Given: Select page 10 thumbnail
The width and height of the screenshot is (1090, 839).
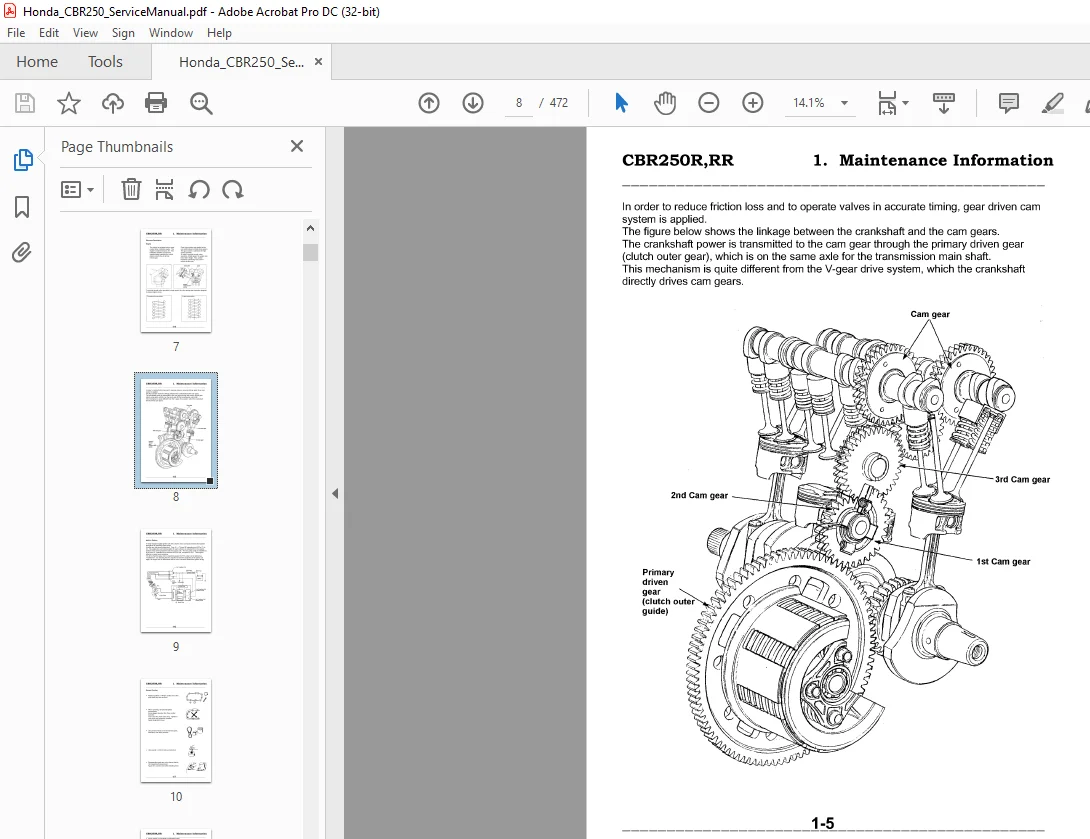Looking at the screenshot, I should (176, 731).
